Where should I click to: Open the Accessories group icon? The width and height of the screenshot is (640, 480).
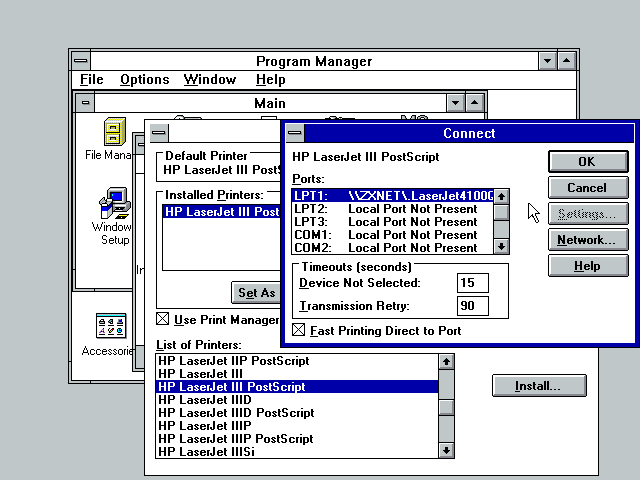110,327
